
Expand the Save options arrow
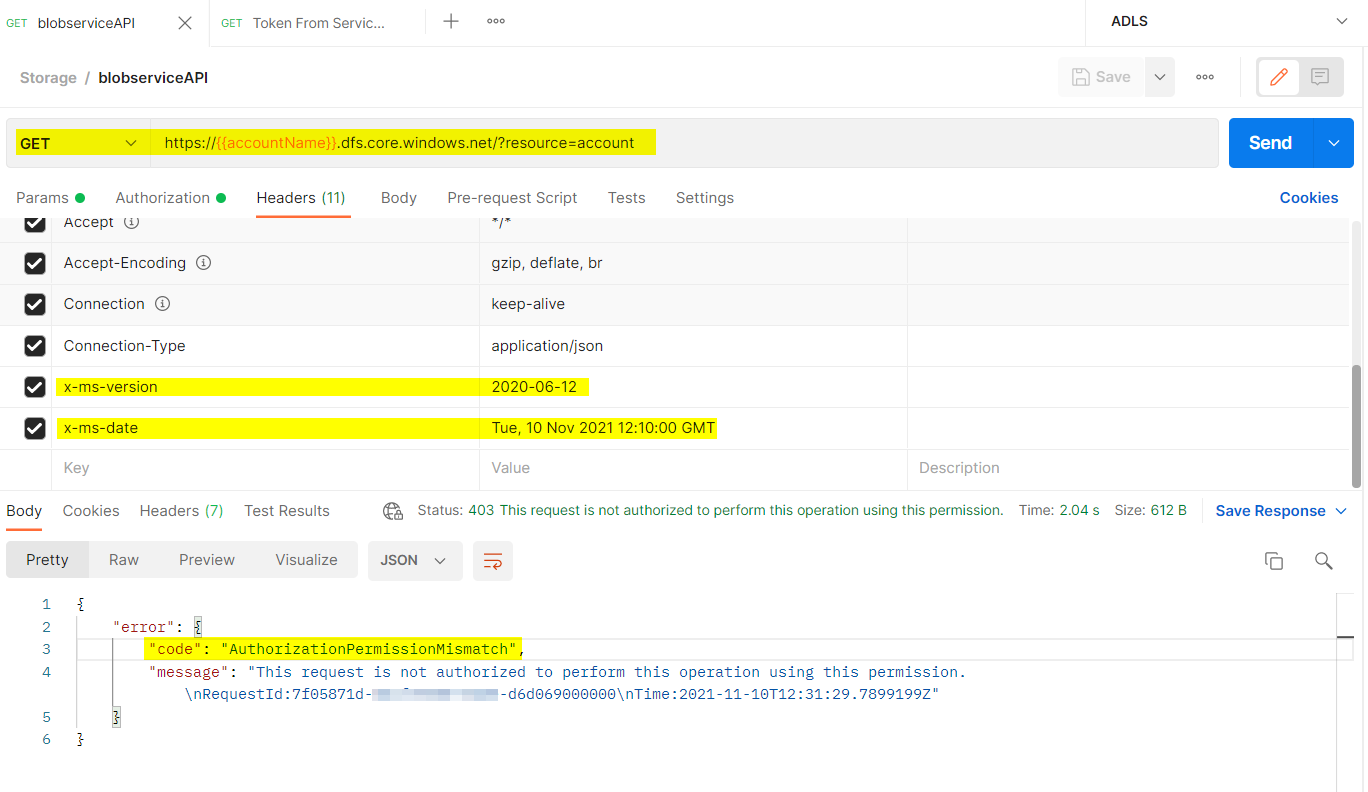(x=1160, y=77)
